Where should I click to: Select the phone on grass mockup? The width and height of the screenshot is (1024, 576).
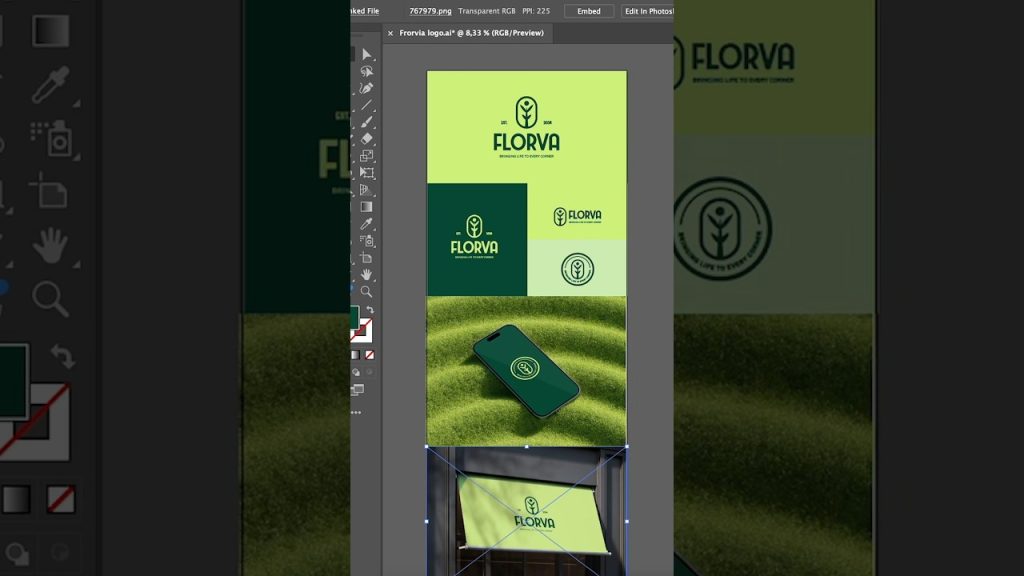tap(526, 371)
